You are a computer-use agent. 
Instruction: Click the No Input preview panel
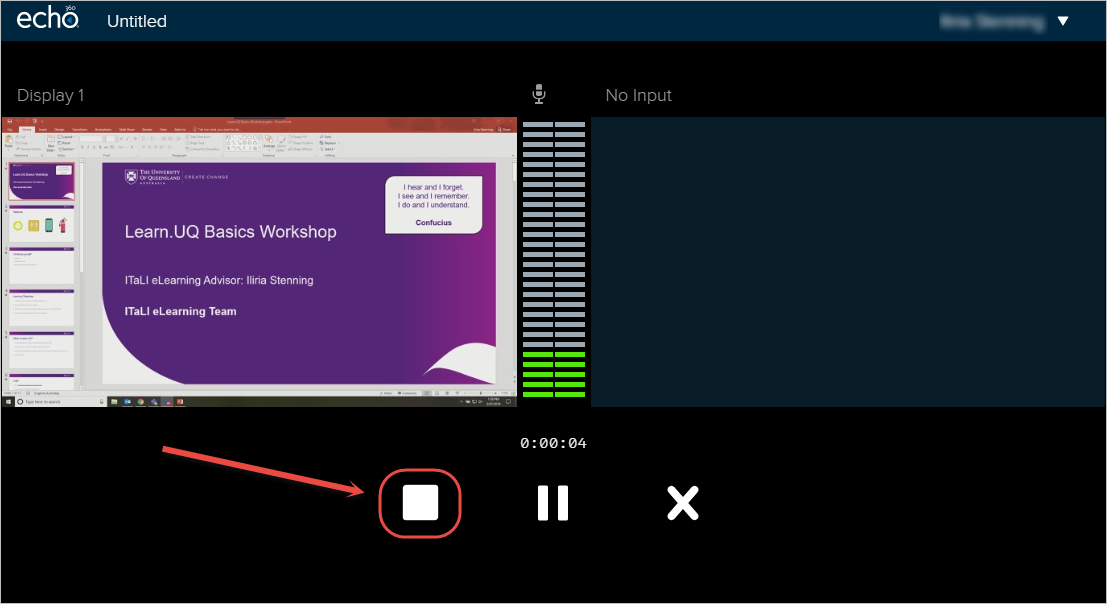tap(847, 262)
